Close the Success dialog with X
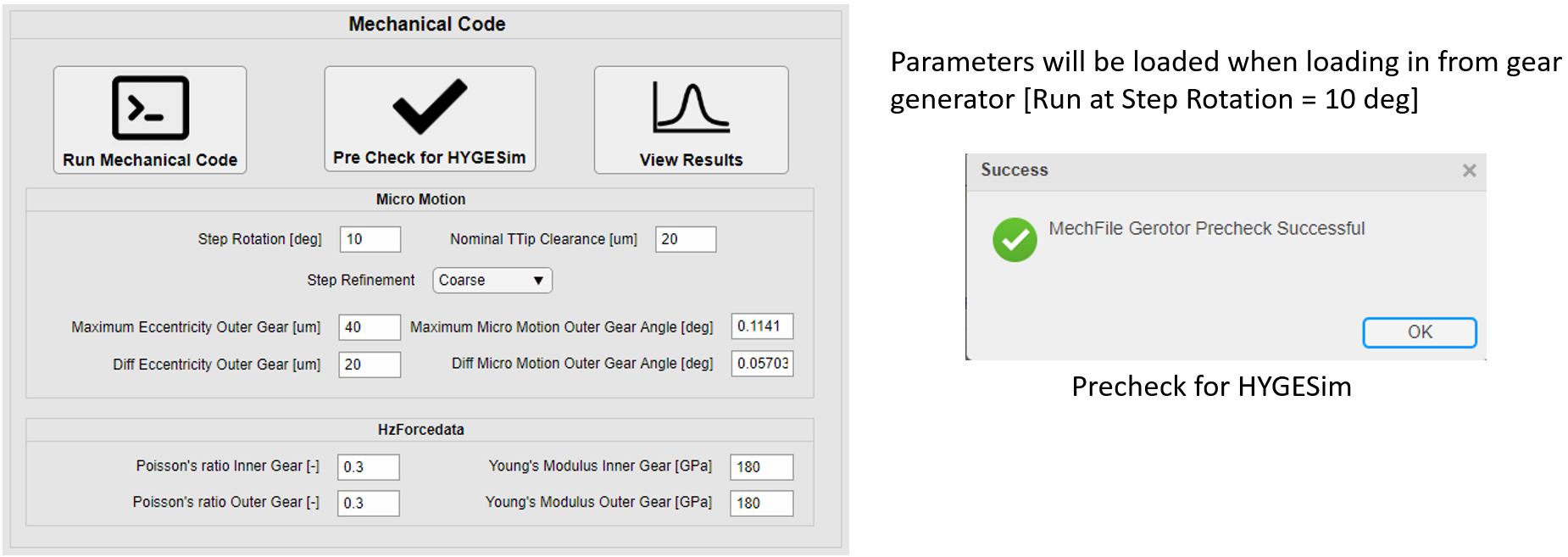The width and height of the screenshot is (1568, 557). (1469, 170)
